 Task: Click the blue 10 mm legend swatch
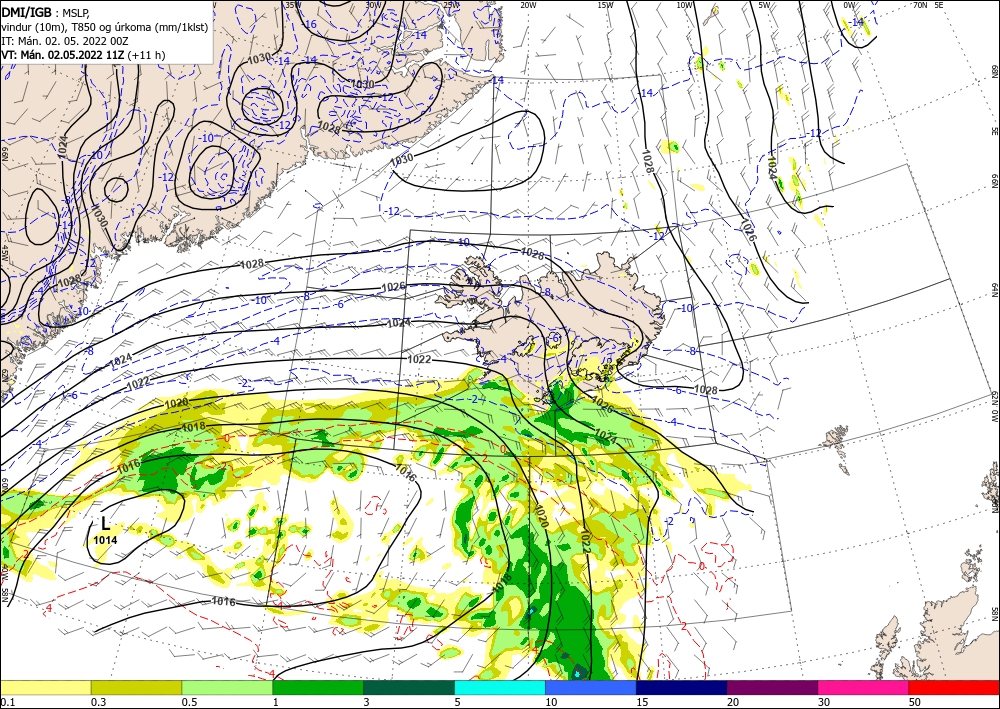click(591, 687)
